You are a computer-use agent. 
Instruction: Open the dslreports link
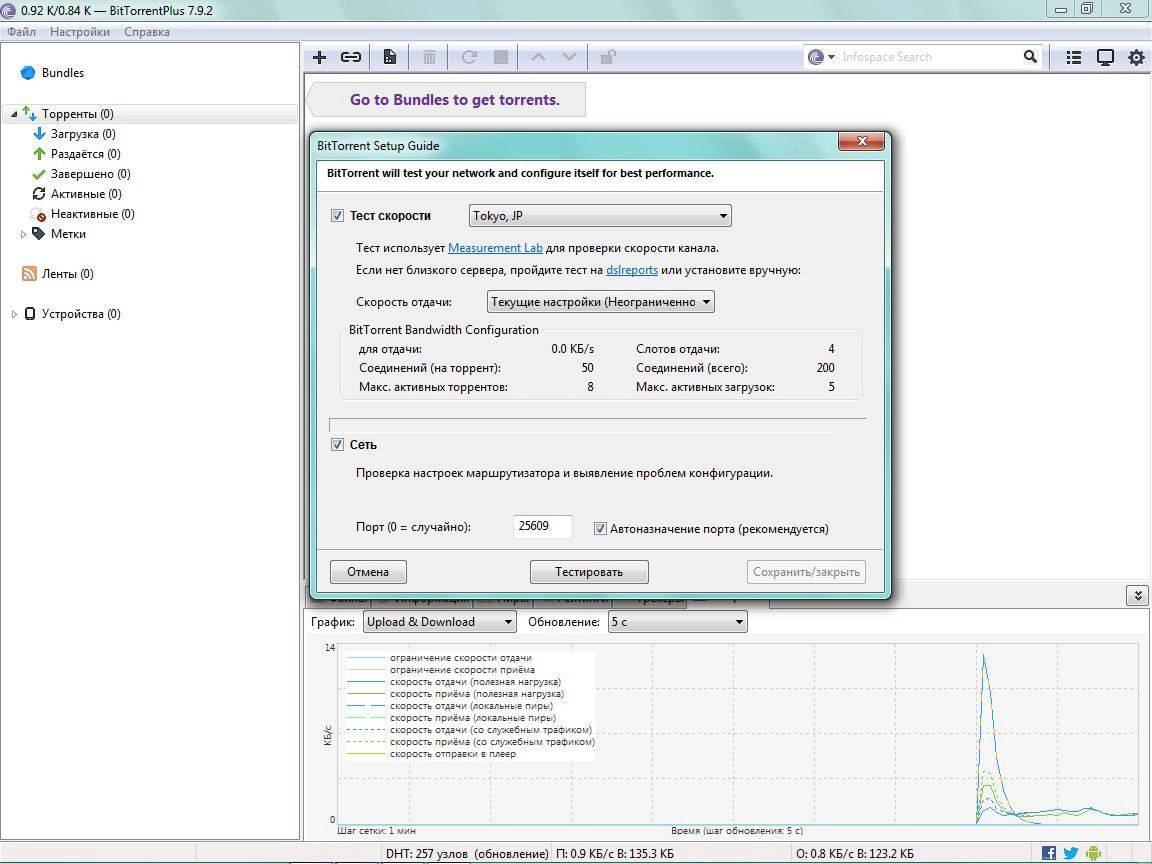(632, 270)
